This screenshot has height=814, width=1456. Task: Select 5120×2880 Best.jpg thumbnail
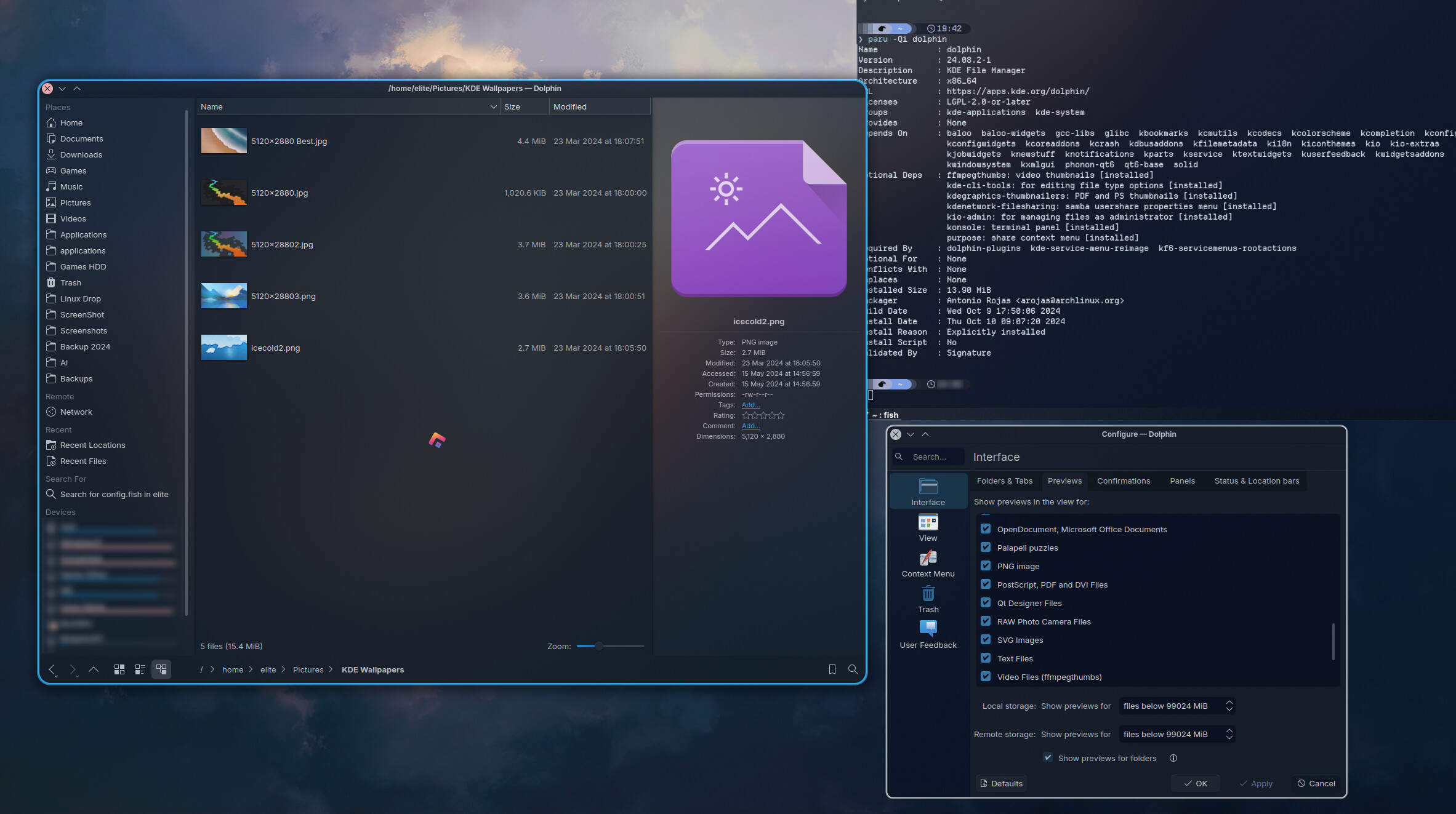pyautogui.click(x=223, y=141)
